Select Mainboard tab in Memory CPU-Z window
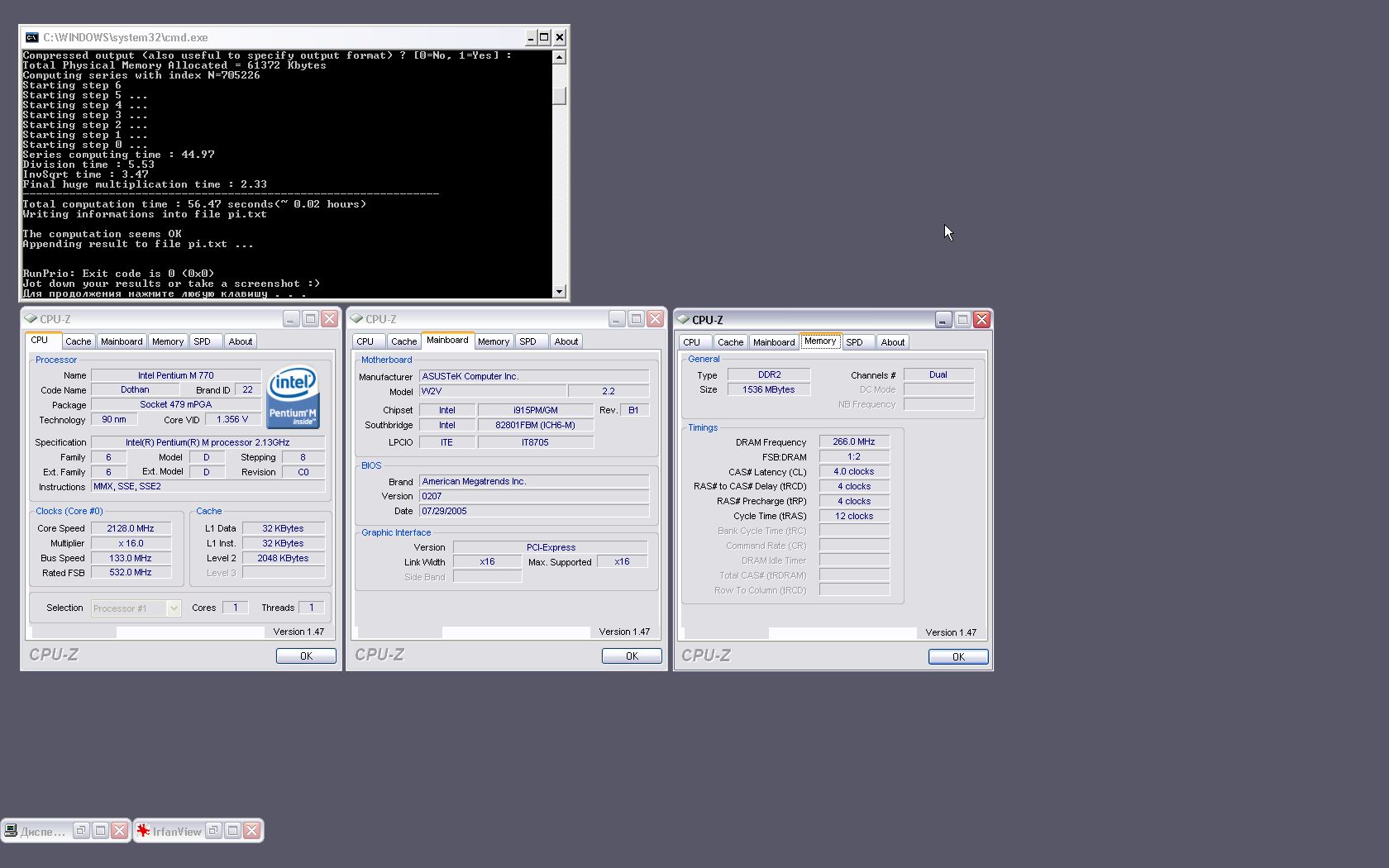1389x868 pixels. pyautogui.click(x=774, y=342)
